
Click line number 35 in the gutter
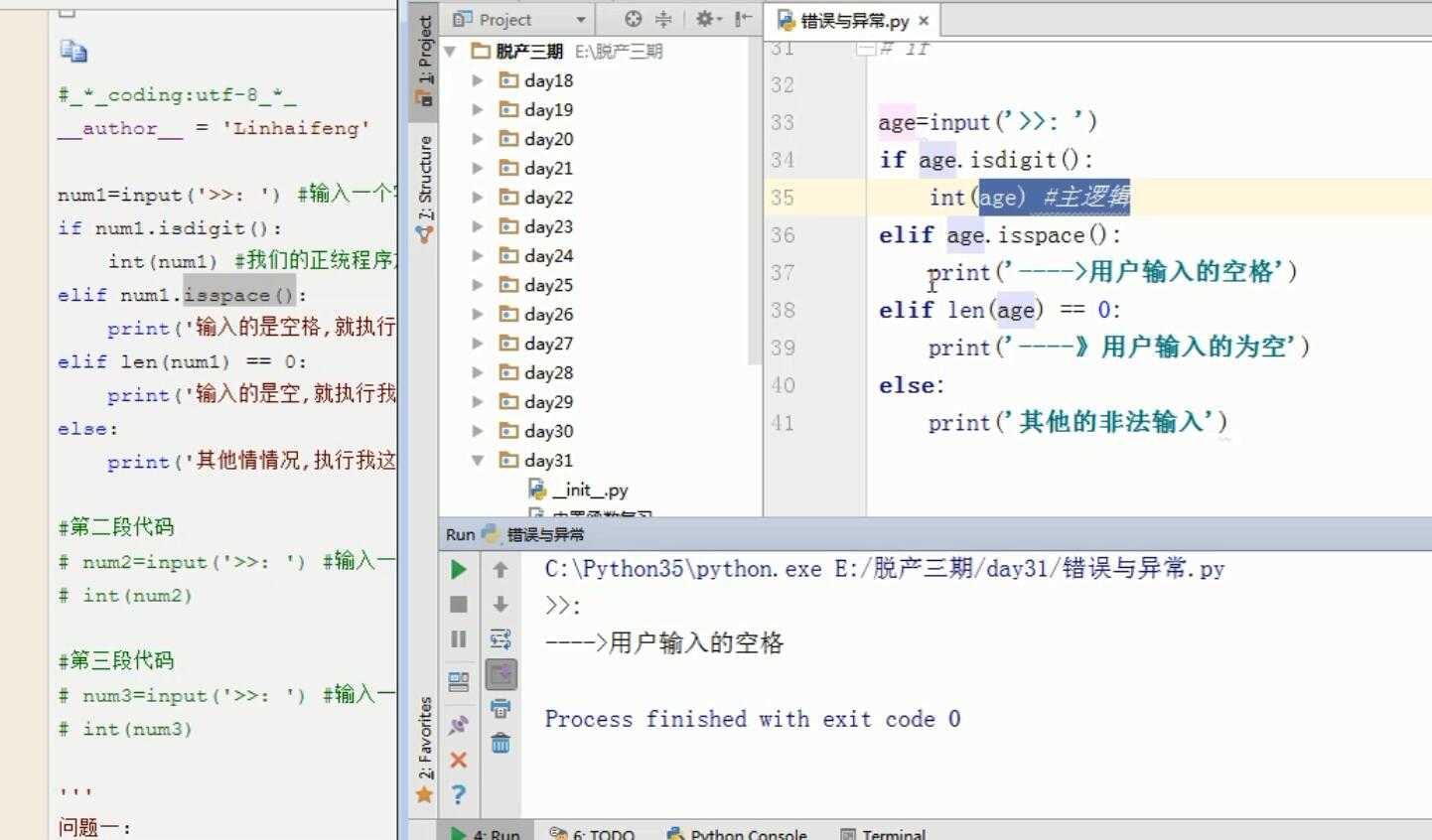click(783, 198)
